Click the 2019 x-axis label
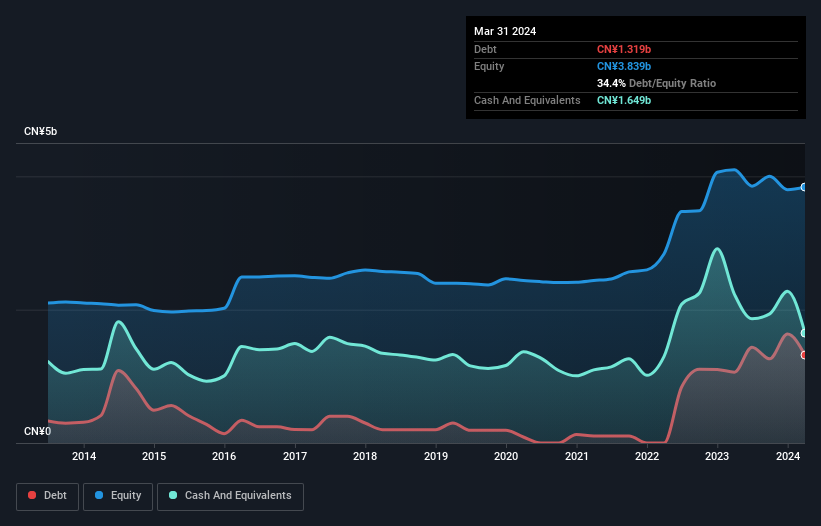 click(x=436, y=456)
